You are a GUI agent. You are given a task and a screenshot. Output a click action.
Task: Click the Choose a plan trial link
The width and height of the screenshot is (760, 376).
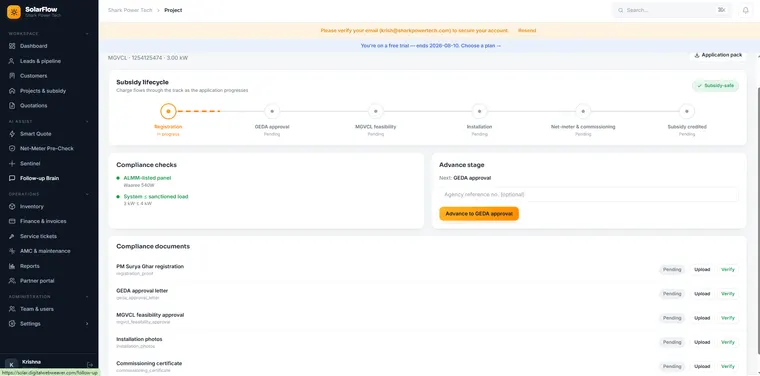click(x=481, y=46)
